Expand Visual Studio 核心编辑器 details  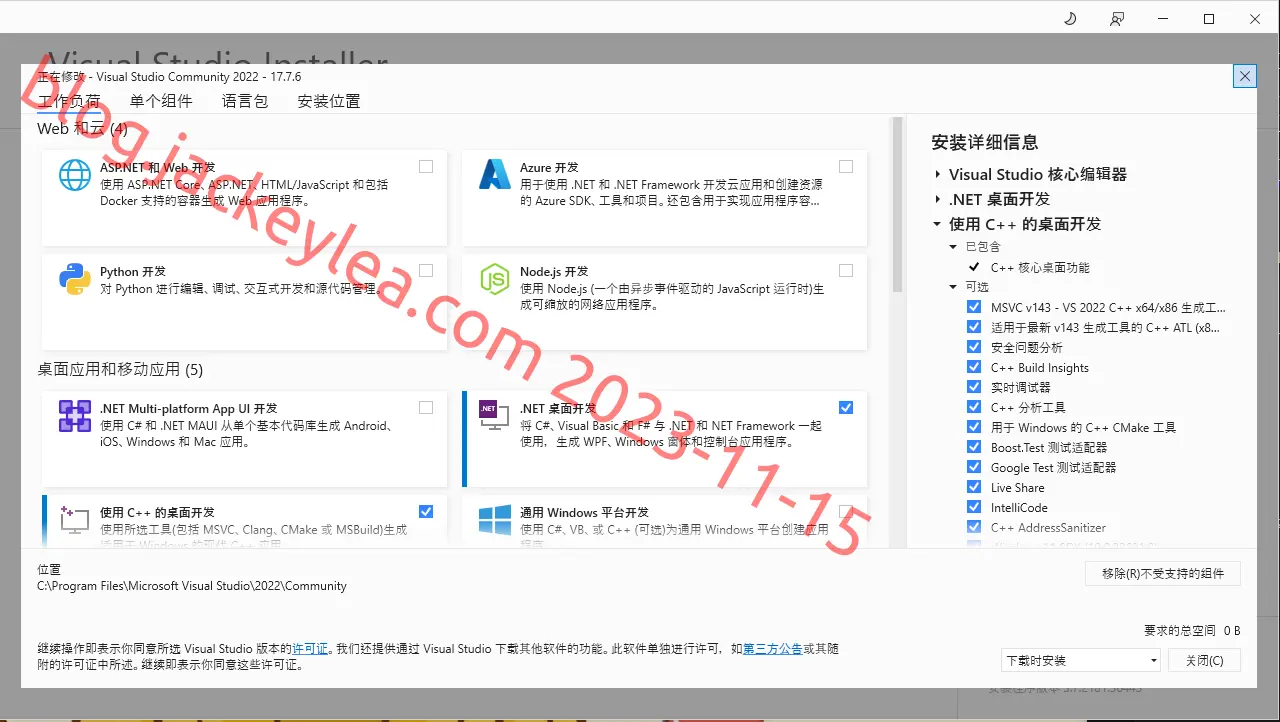click(x=938, y=174)
